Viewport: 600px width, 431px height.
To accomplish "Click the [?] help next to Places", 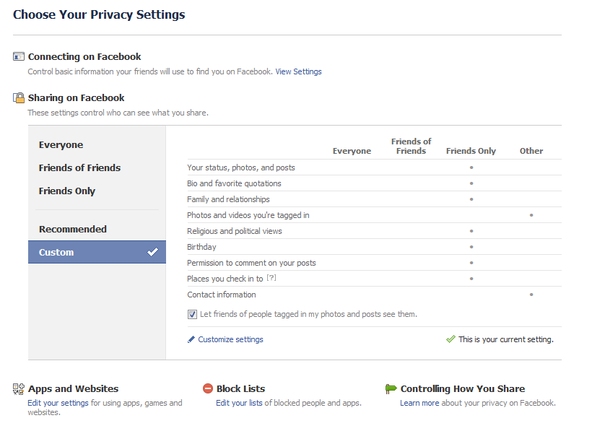I will tap(271, 278).
